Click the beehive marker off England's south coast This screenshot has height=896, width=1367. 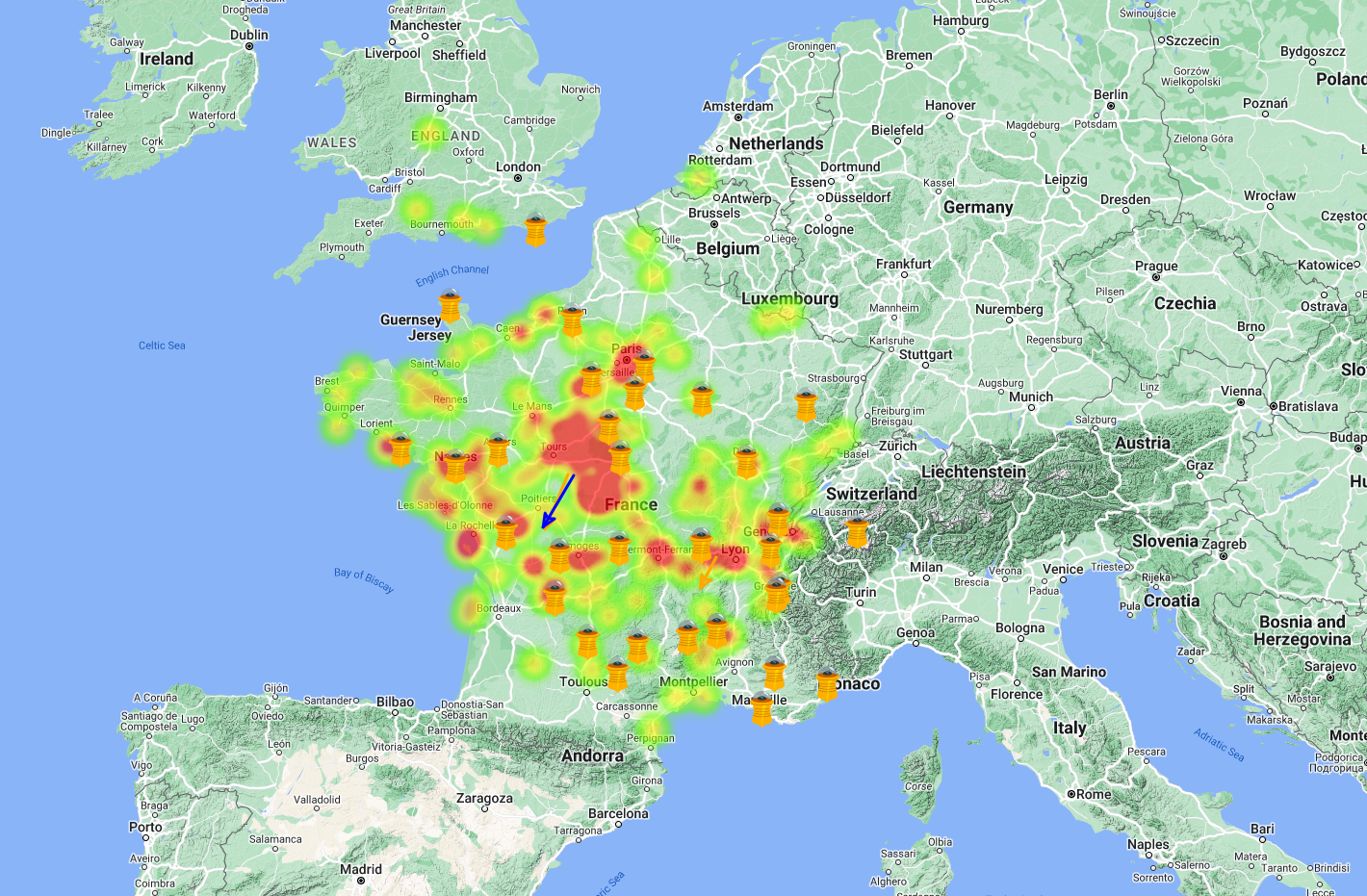535,231
